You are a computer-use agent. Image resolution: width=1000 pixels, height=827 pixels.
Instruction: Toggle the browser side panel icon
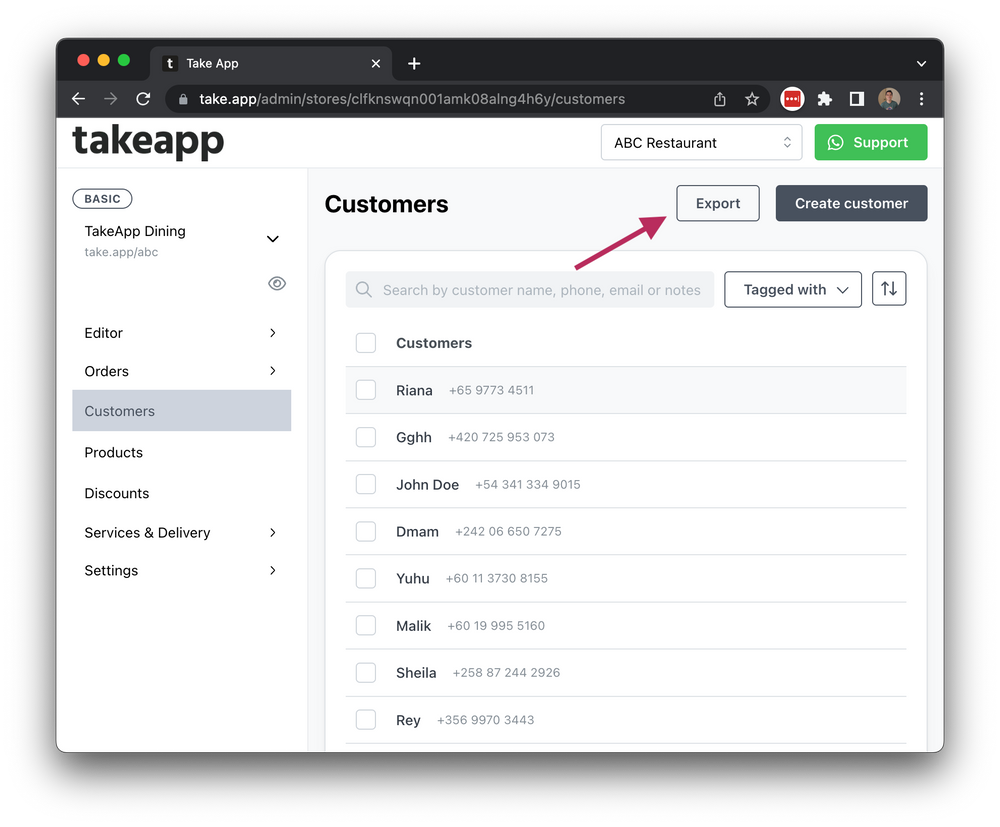[857, 99]
